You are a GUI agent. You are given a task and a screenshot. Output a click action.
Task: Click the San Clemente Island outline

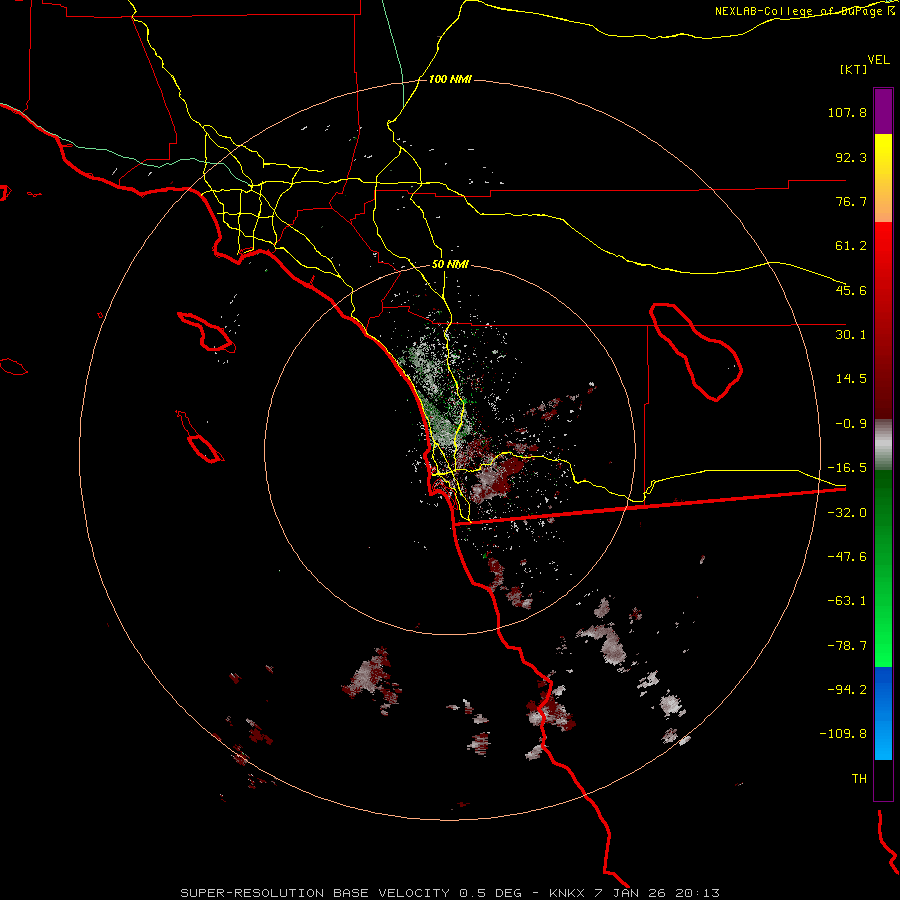click(x=200, y=437)
